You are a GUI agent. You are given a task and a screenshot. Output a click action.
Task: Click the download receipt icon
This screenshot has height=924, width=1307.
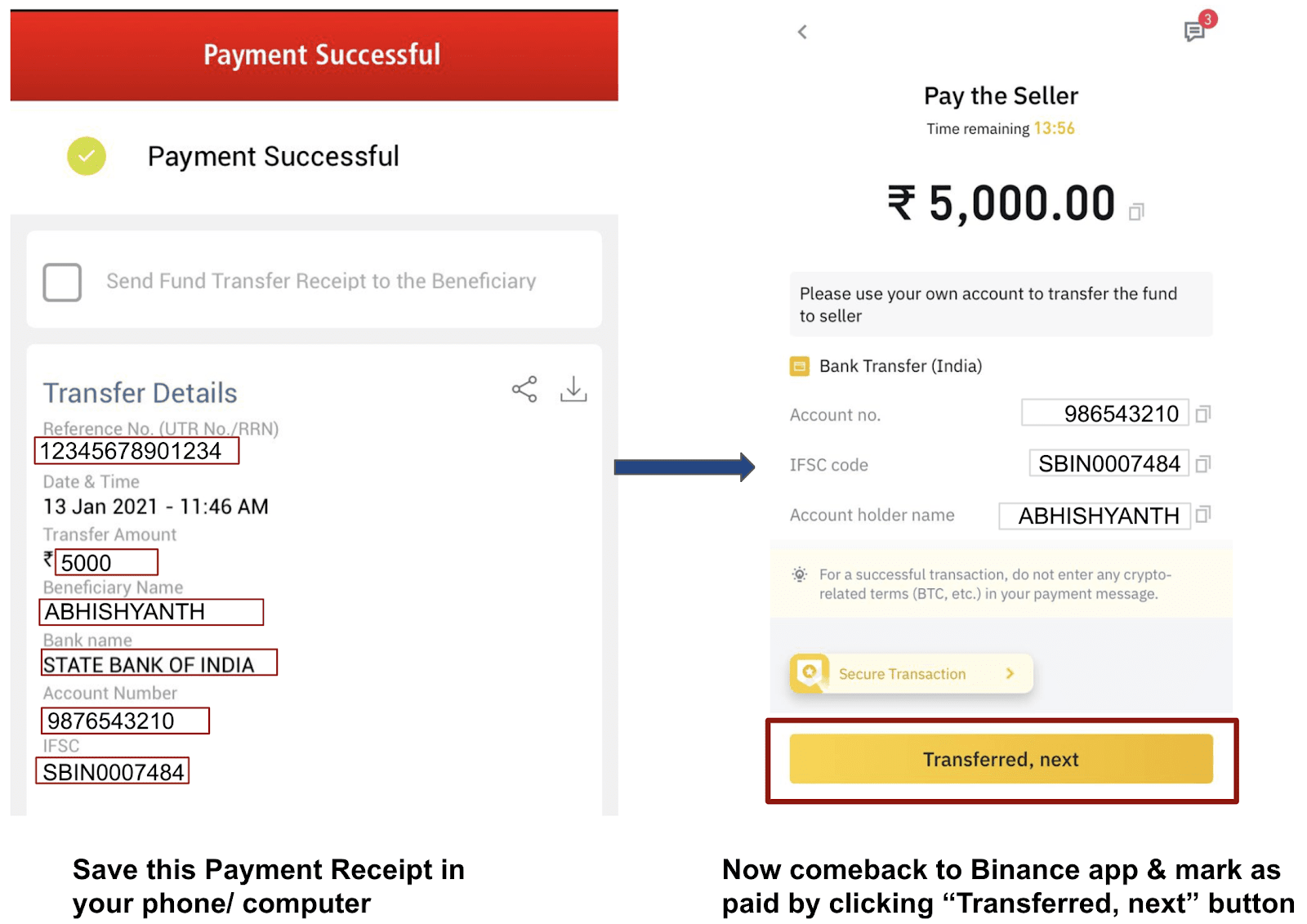click(x=573, y=389)
